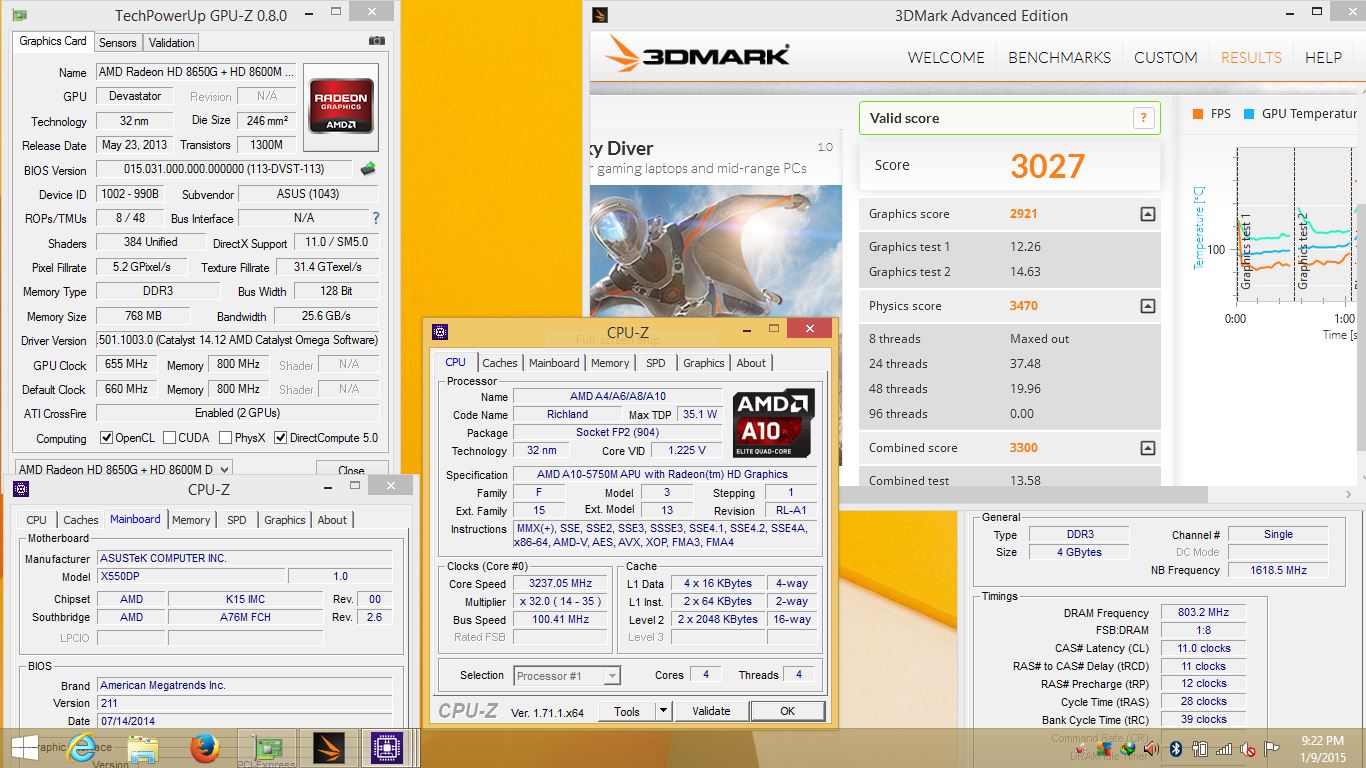The height and width of the screenshot is (768, 1366).
Task: Click the Internet Download Manager tray icon
Action: tap(1129, 748)
